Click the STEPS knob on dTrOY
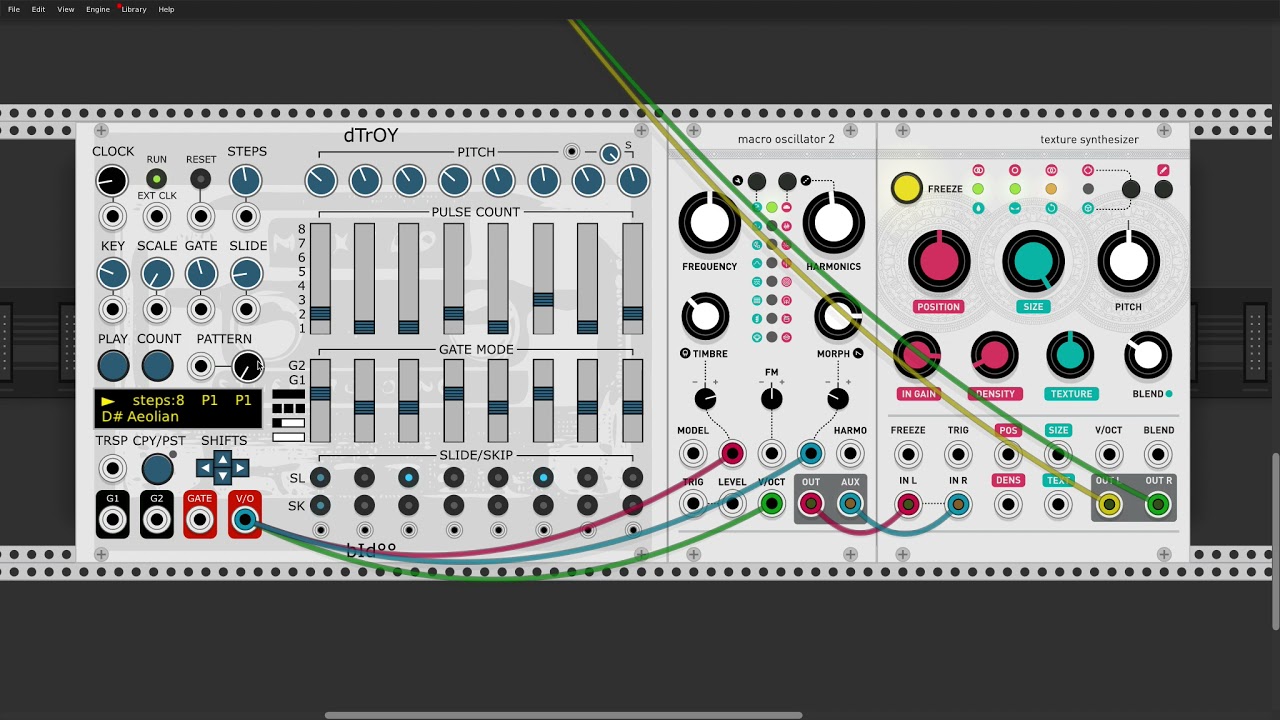This screenshot has height=720, width=1280. click(245, 181)
